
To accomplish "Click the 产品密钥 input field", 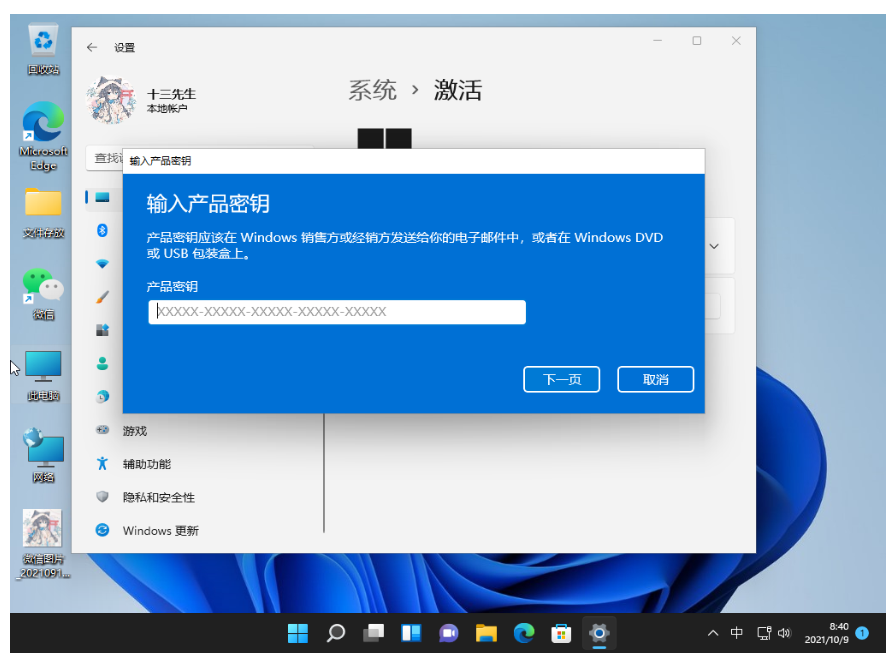I will point(337,312).
